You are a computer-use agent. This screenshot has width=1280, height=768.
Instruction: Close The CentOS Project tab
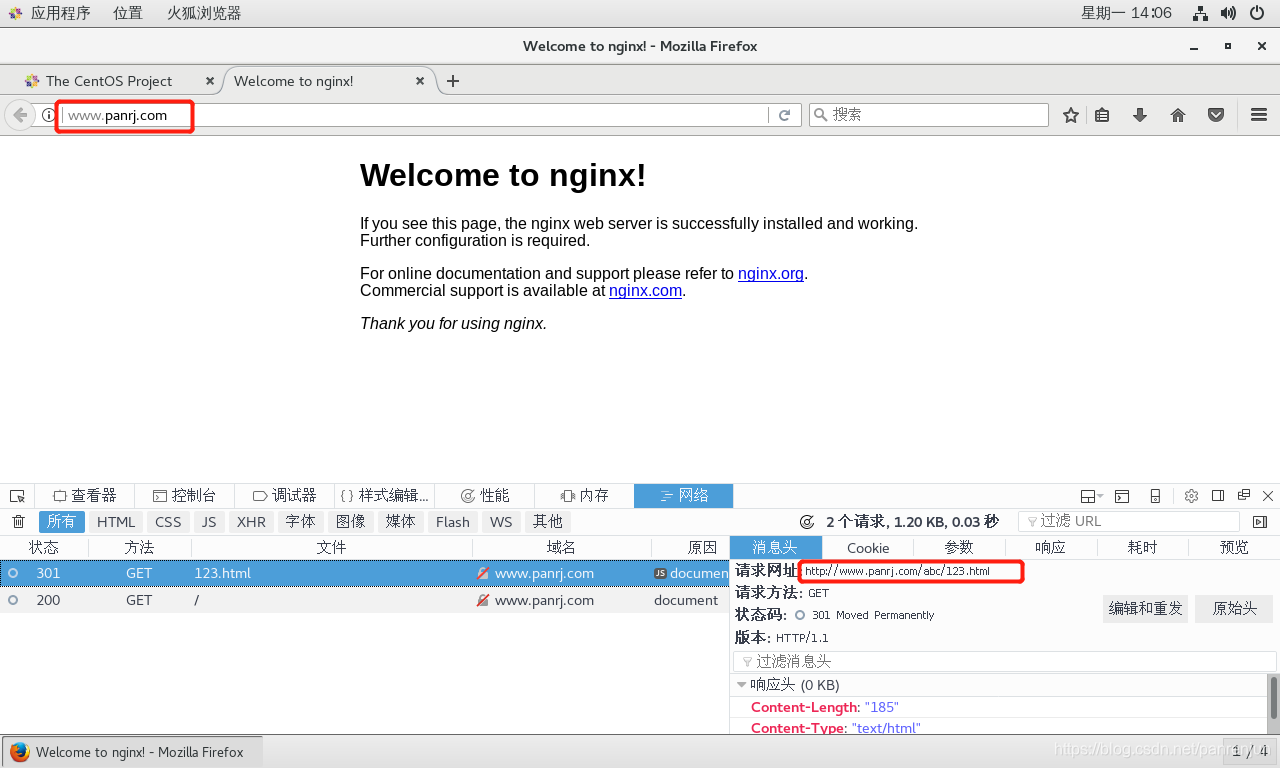[210, 81]
